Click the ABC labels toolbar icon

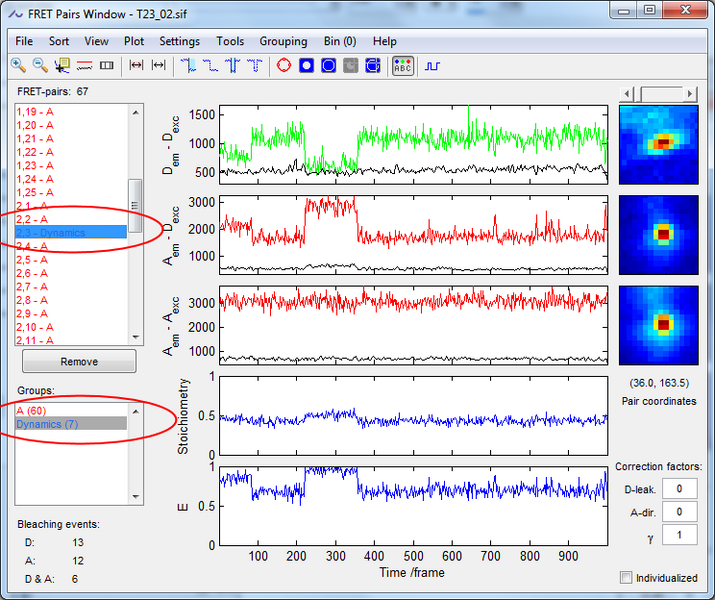click(x=402, y=66)
